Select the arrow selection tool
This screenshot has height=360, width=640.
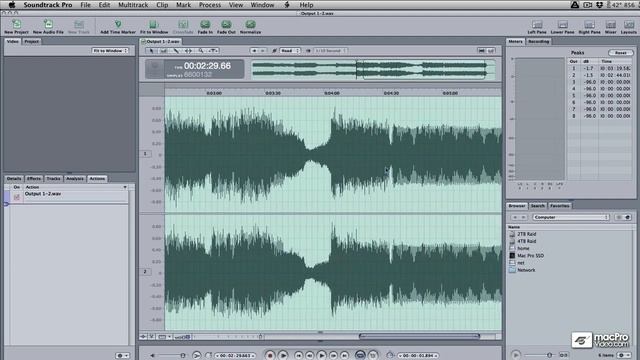point(151,51)
